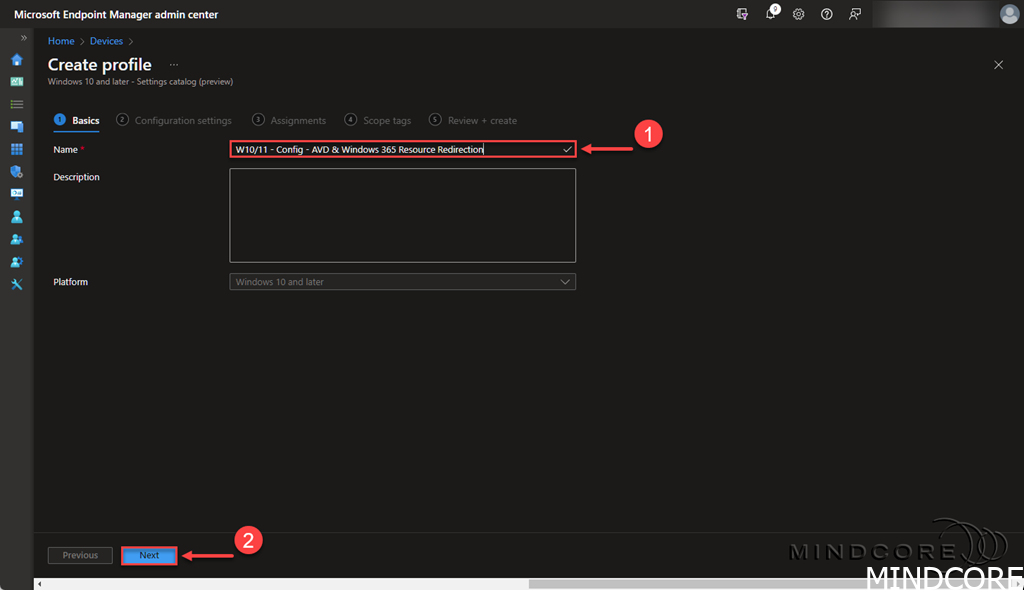Open Apps grid icon in sidebar
Screen dimensions: 1024x590
click(x=16, y=149)
